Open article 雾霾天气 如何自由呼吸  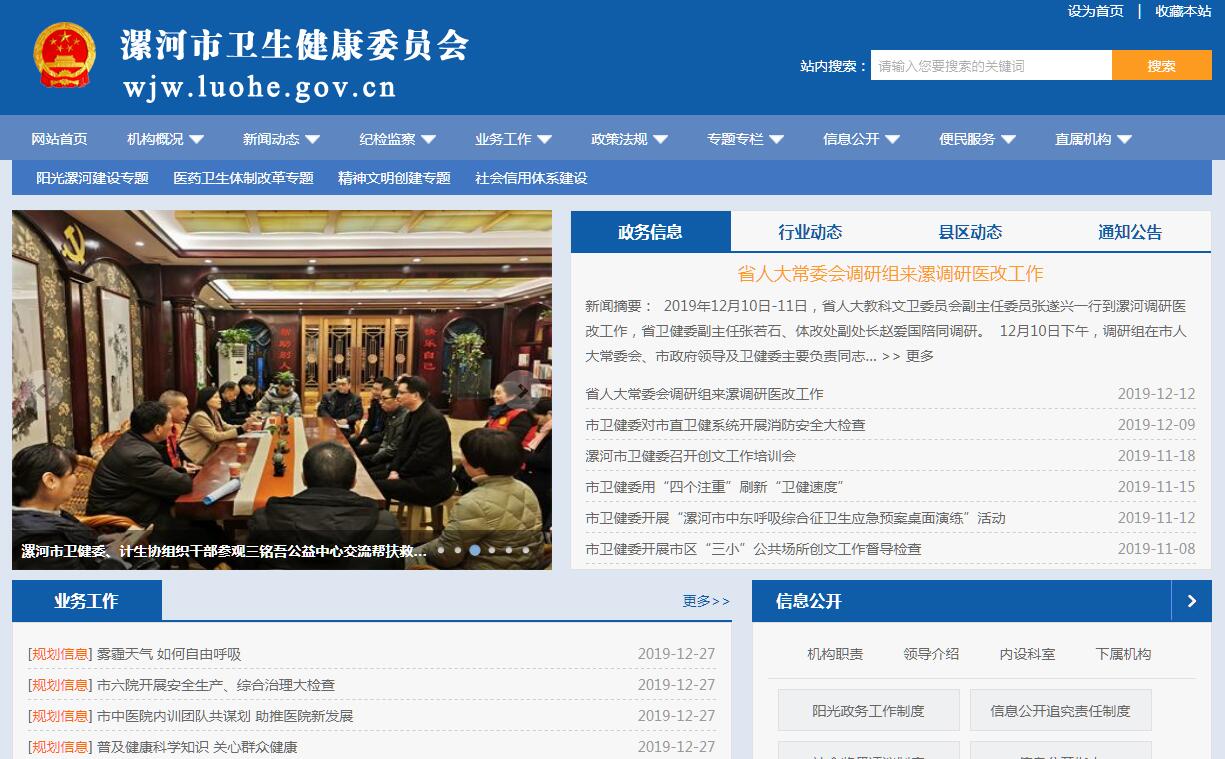(169, 654)
